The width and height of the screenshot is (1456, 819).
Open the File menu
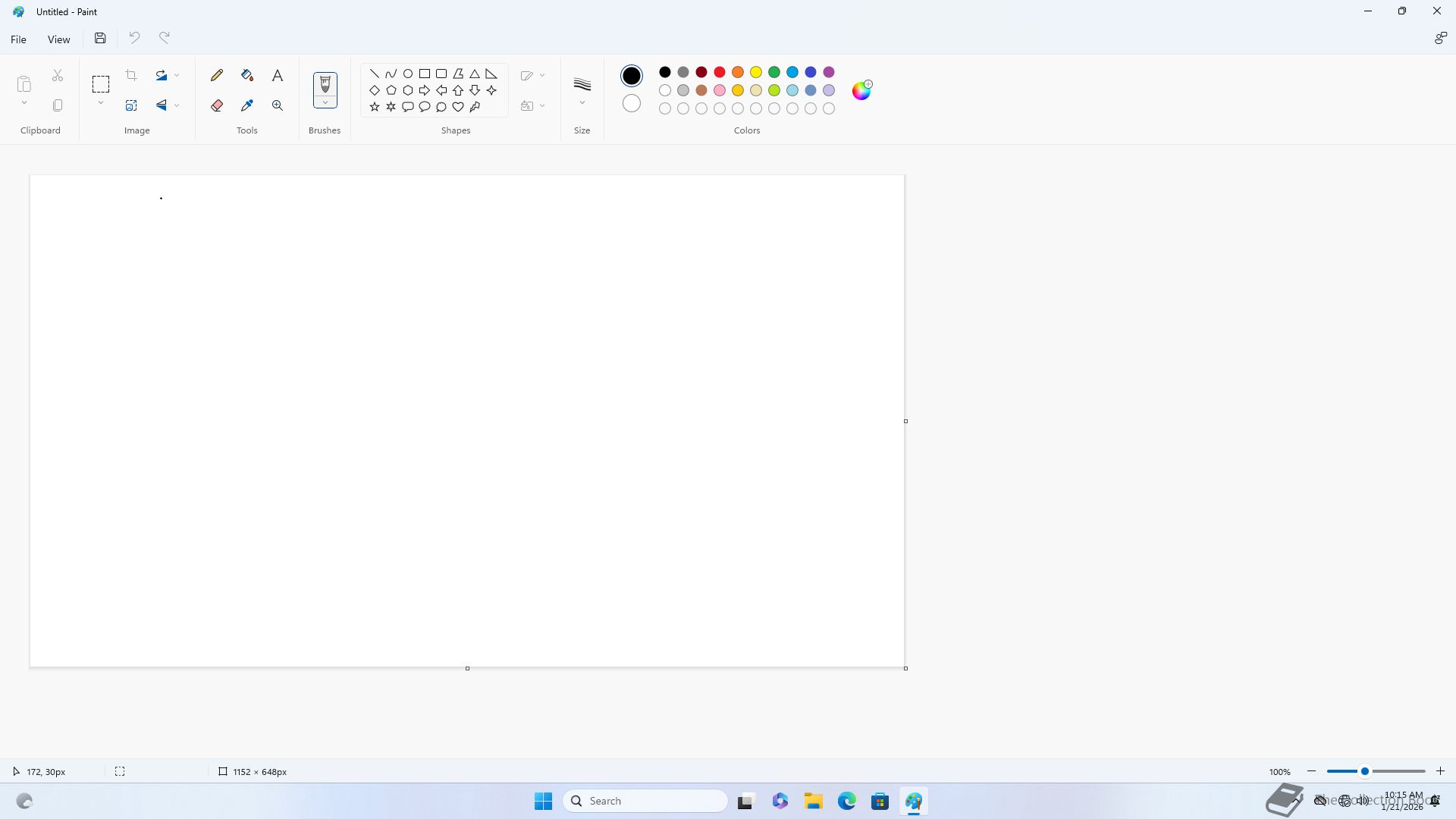click(x=18, y=39)
